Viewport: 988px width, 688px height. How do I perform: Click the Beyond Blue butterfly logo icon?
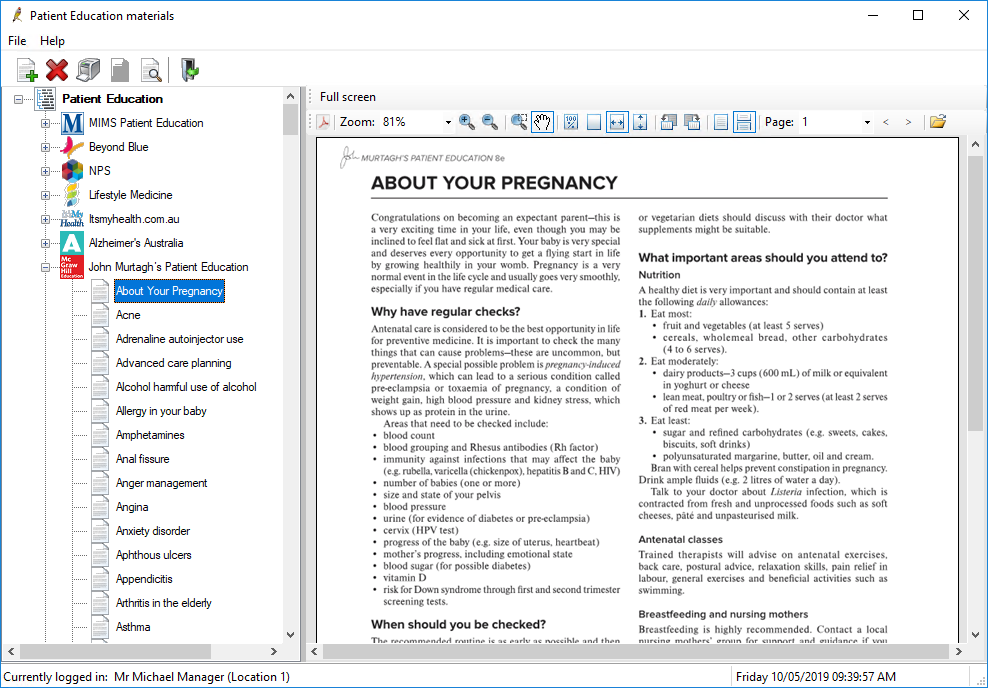[72, 147]
